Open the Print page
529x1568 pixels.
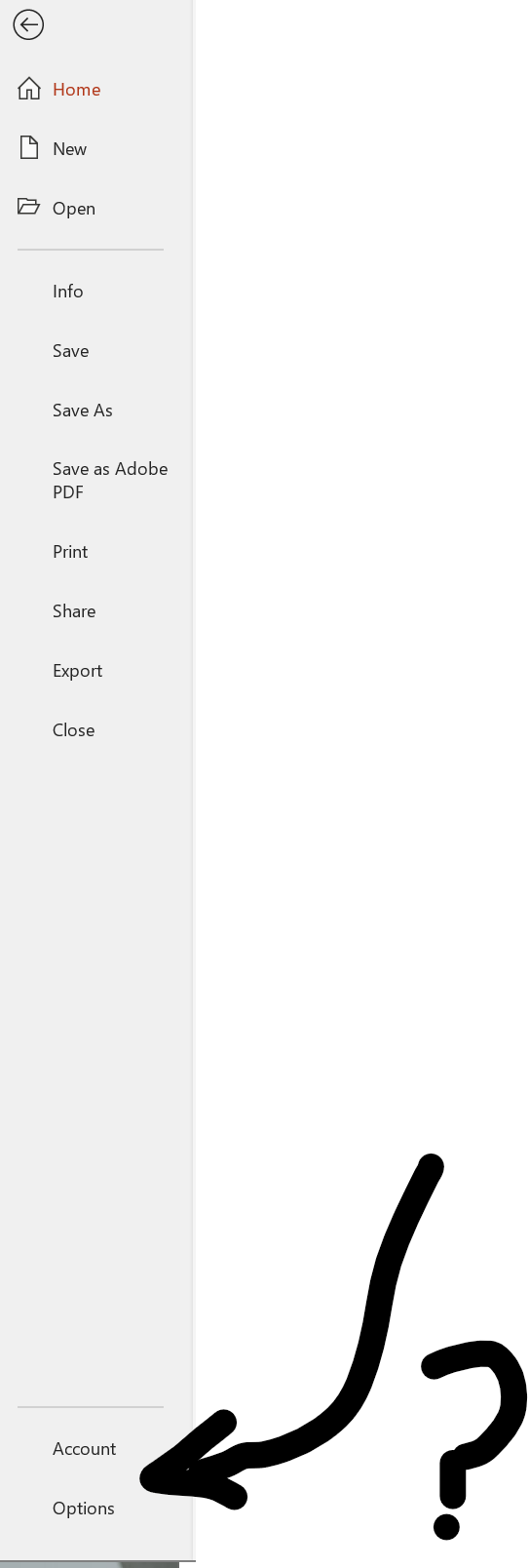click(x=70, y=552)
